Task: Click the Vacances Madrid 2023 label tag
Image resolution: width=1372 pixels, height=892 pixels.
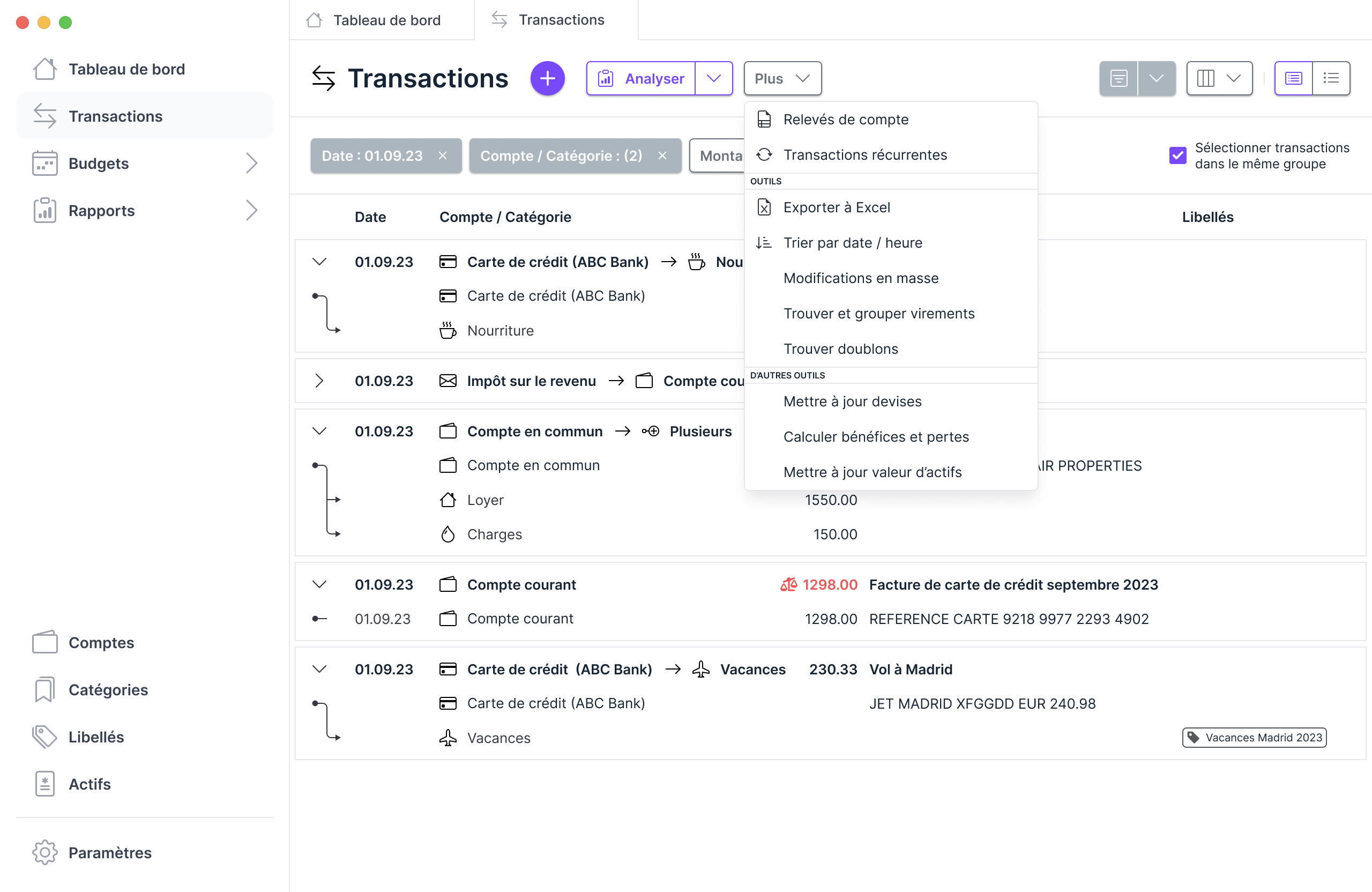Action: click(x=1254, y=738)
